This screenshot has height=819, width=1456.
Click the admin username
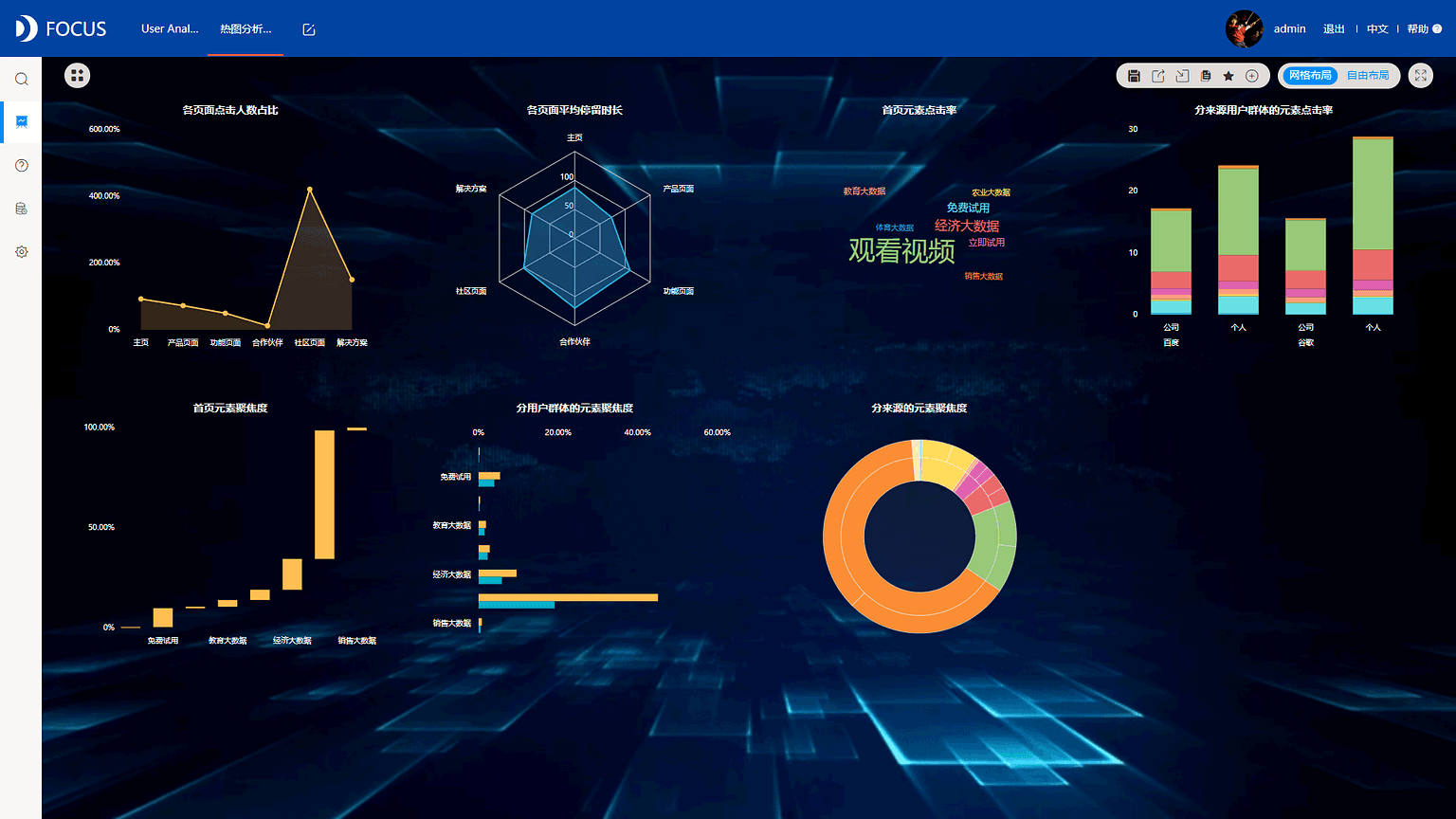click(x=1290, y=28)
